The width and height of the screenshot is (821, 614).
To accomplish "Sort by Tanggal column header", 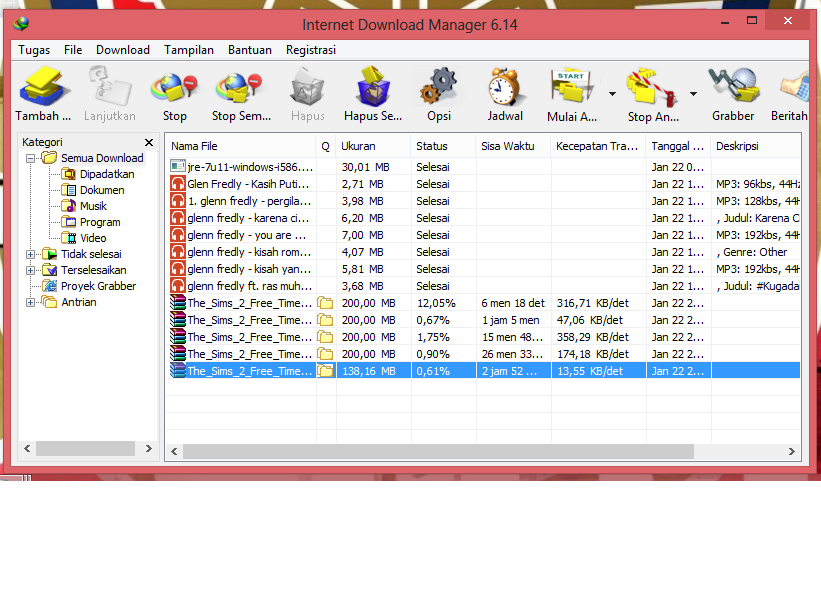I will point(678,146).
